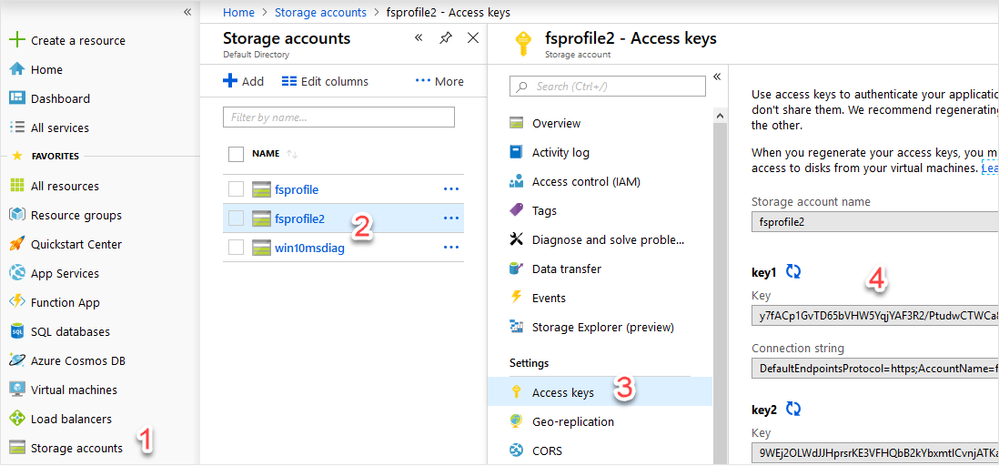Regenerate key2 with the refresh icon
Image resolution: width=999 pixels, height=467 pixels.
coord(794,408)
